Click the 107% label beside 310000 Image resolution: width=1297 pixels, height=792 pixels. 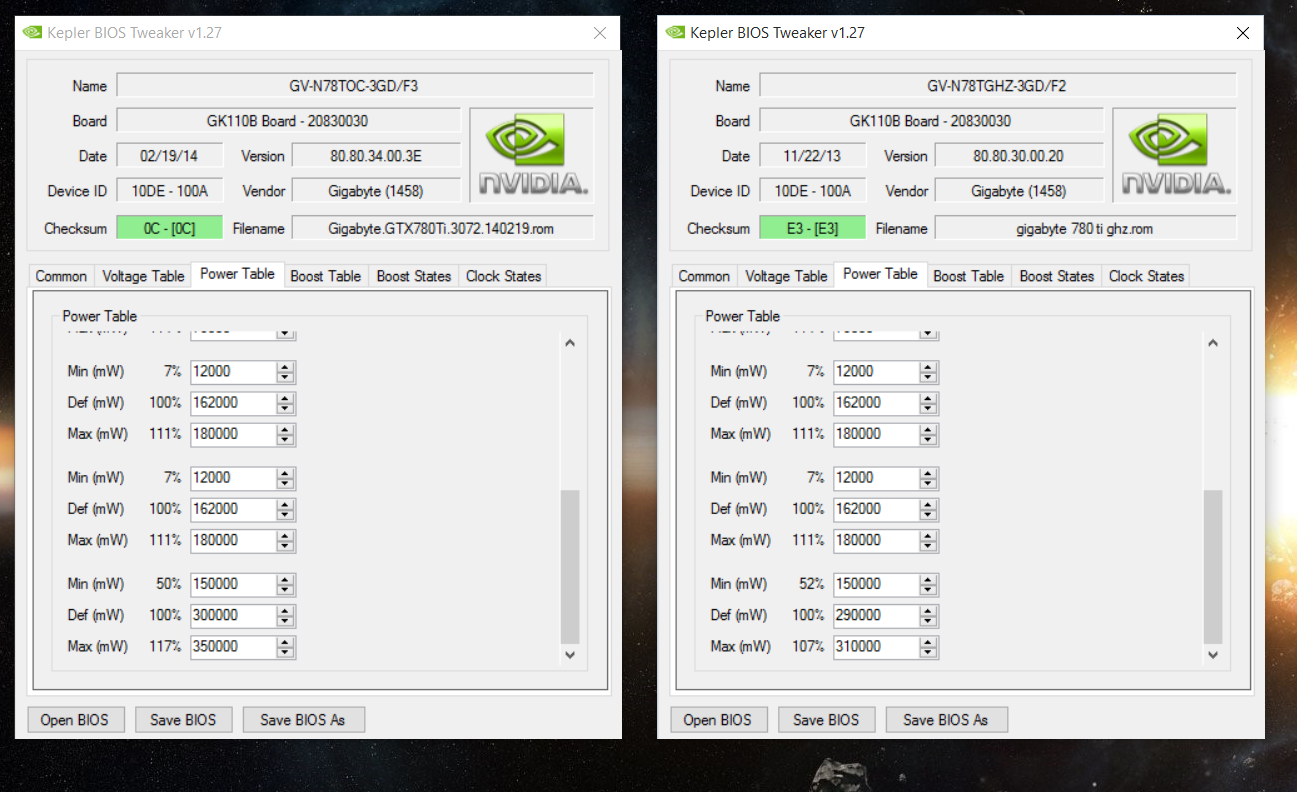(x=808, y=647)
